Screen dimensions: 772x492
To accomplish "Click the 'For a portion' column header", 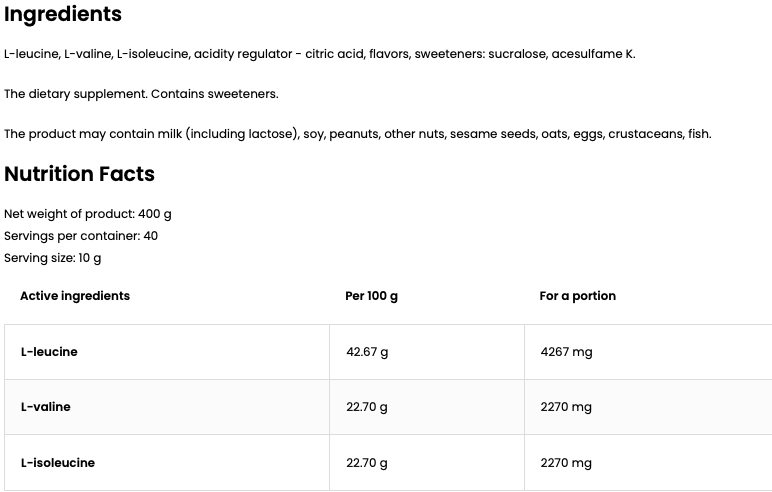I will point(577,296).
